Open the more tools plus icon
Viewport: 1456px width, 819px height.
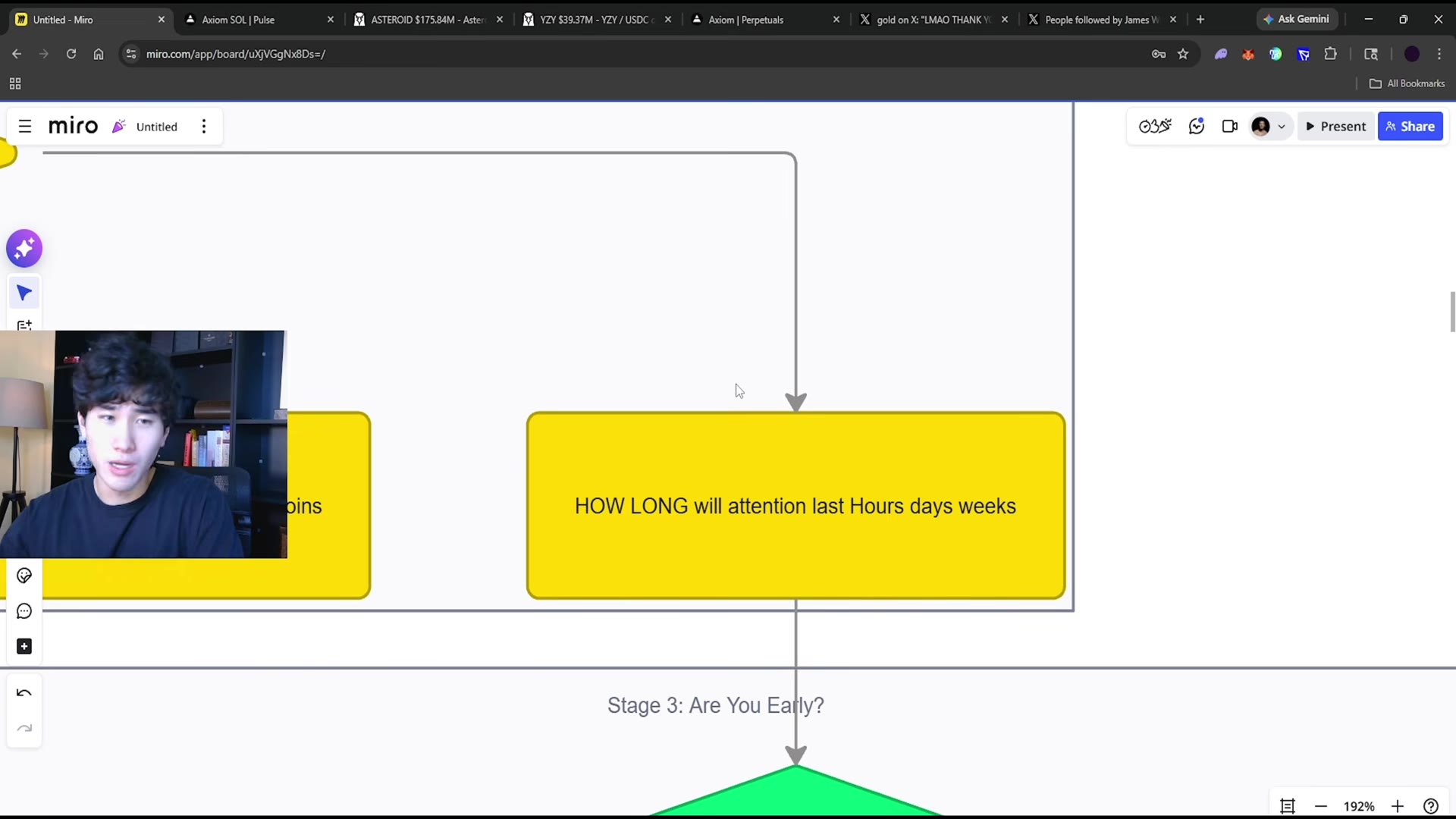[24, 646]
